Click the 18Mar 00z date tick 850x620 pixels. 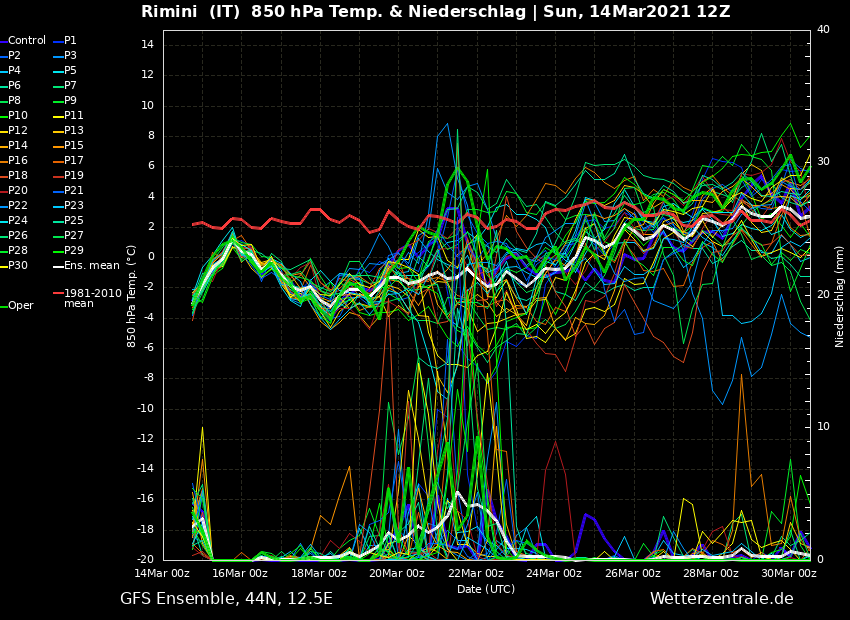tap(319, 573)
